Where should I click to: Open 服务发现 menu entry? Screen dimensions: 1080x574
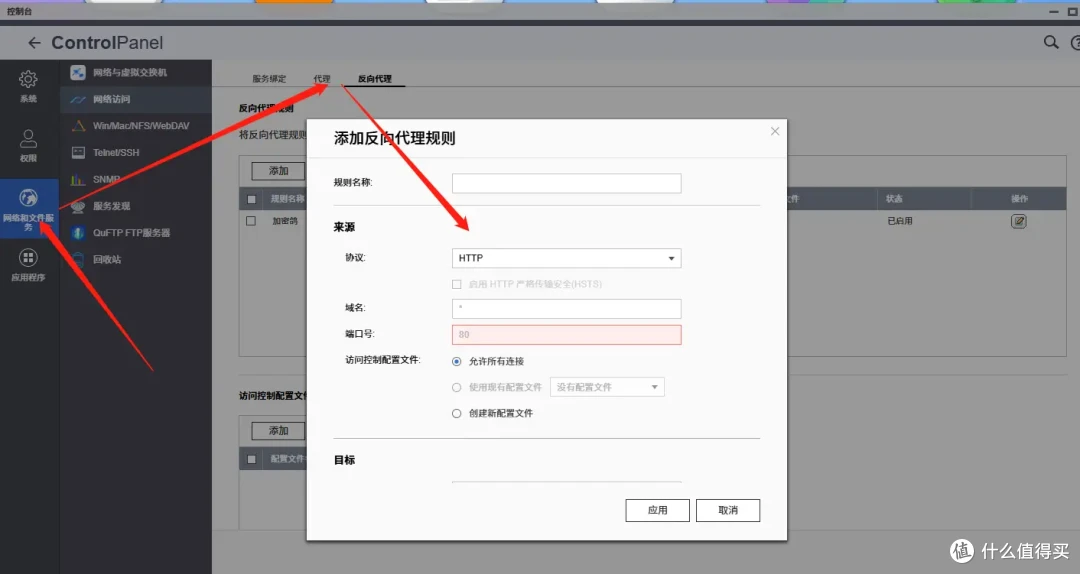(x=112, y=206)
